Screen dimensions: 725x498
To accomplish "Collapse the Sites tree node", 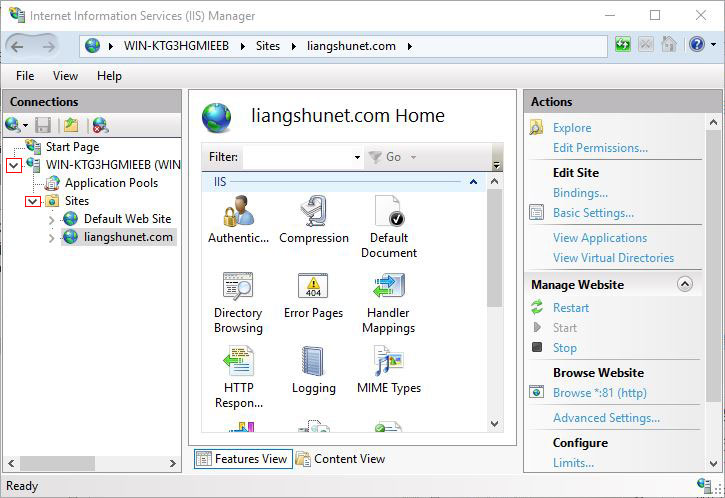I will [x=32, y=202].
